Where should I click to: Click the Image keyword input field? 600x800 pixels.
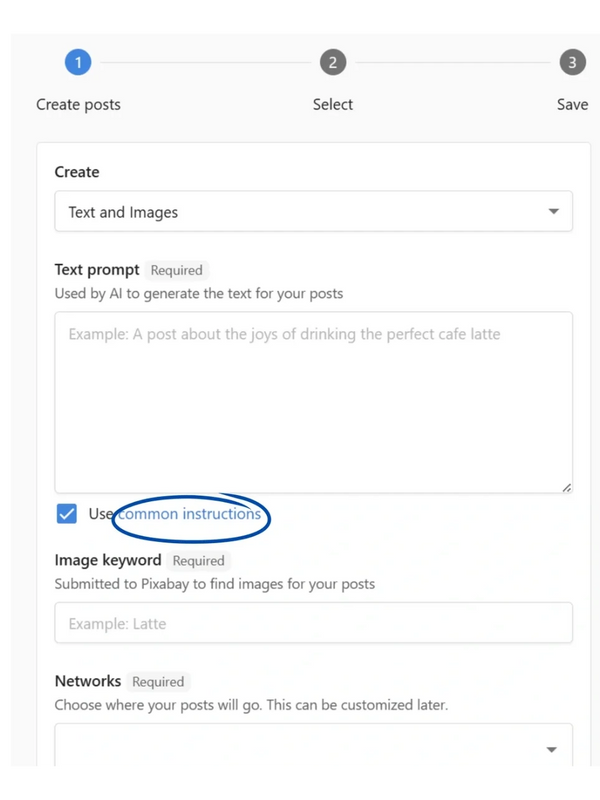click(x=313, y=623)
